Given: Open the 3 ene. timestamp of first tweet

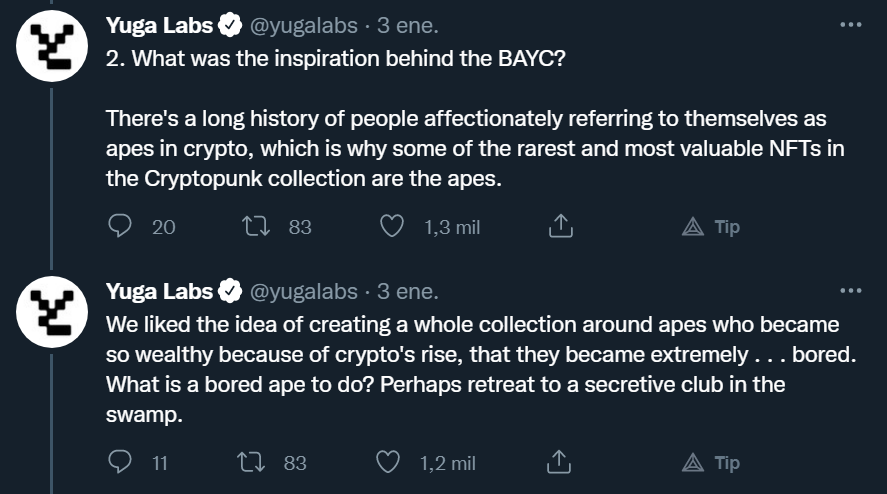Looking at the screenshot, I should (408, 25).
